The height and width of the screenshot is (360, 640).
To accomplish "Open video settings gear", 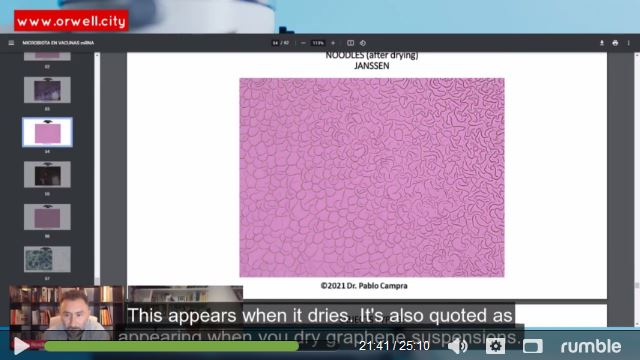I will coord(495,347).
